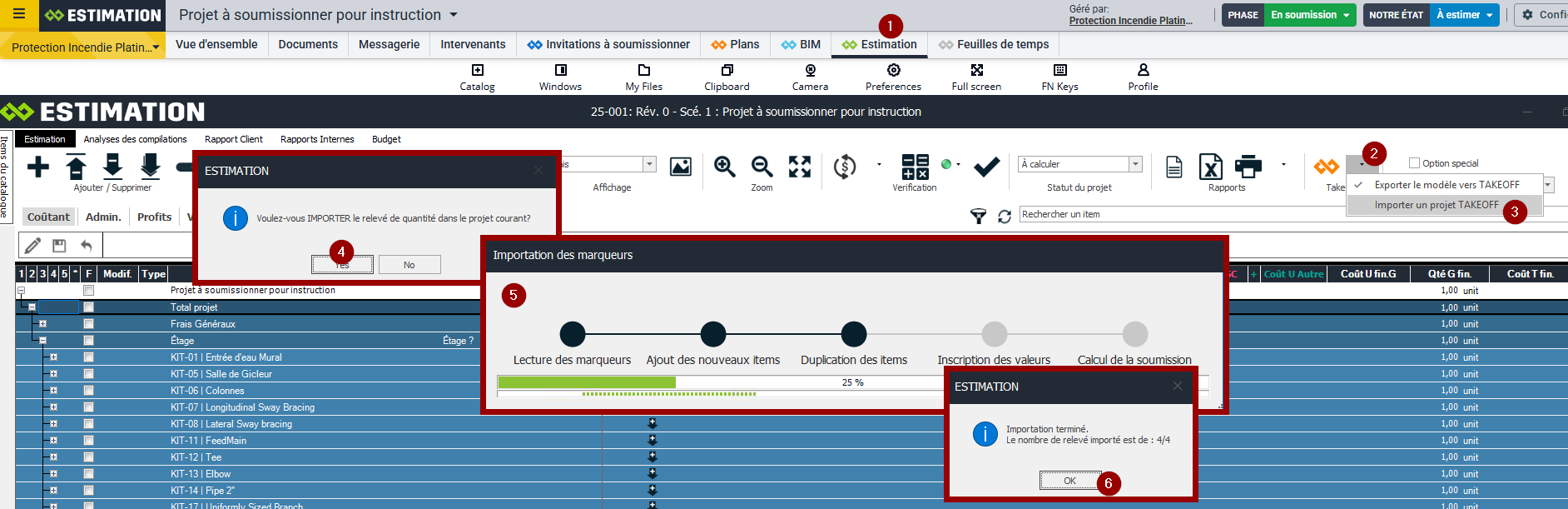Viewport: 1568px width, 509px height.
Task: Click the zoom out magnifier icon
Action: pos(762,167)
